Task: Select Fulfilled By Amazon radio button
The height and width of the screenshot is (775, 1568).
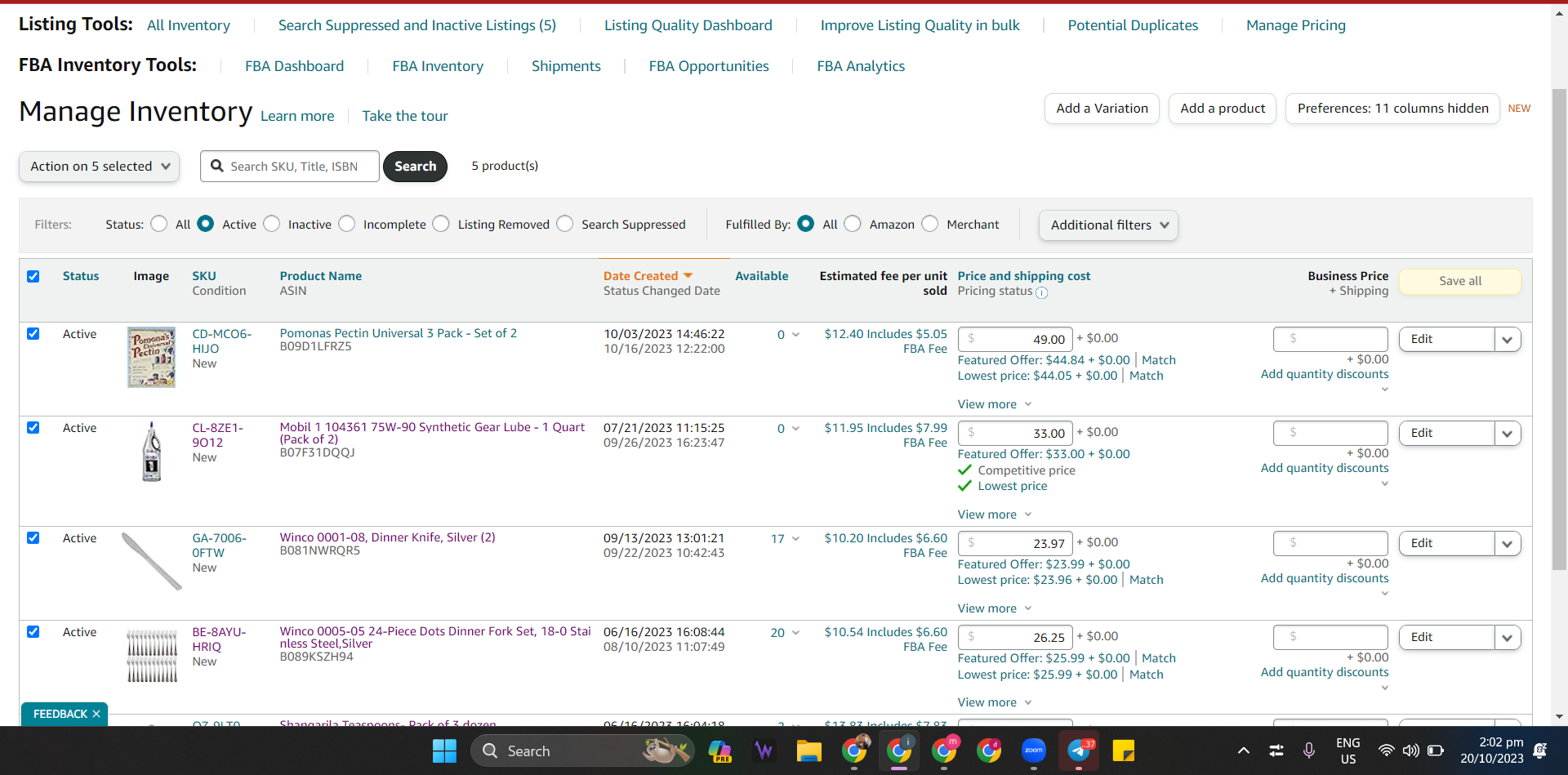Action: click(x=853, y=224)
